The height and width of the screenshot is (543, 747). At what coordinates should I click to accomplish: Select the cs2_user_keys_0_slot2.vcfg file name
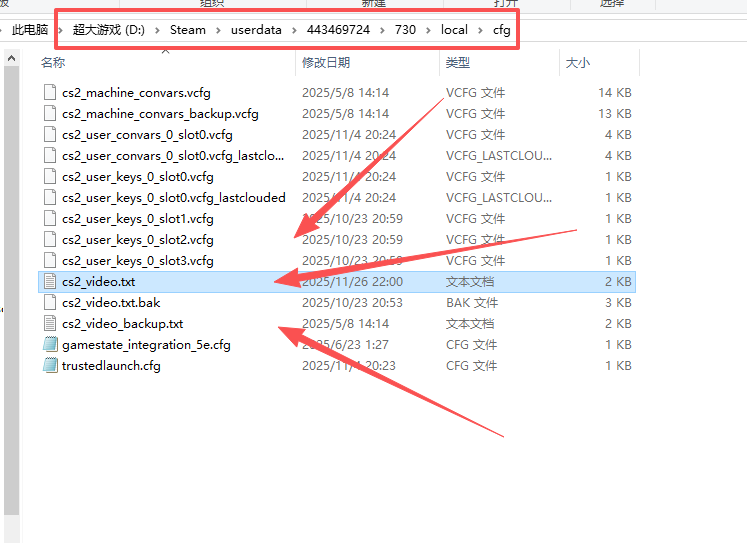(x=137, y=240)
